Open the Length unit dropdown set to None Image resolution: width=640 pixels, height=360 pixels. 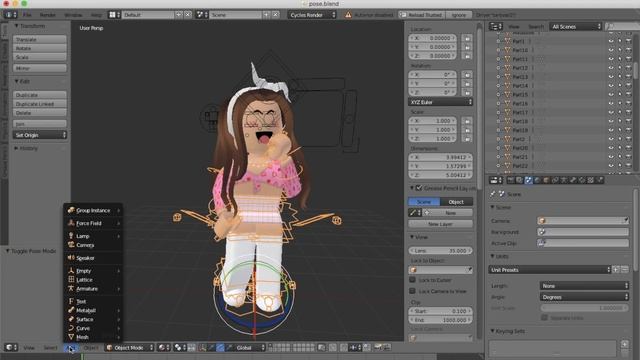coord(584,286)
